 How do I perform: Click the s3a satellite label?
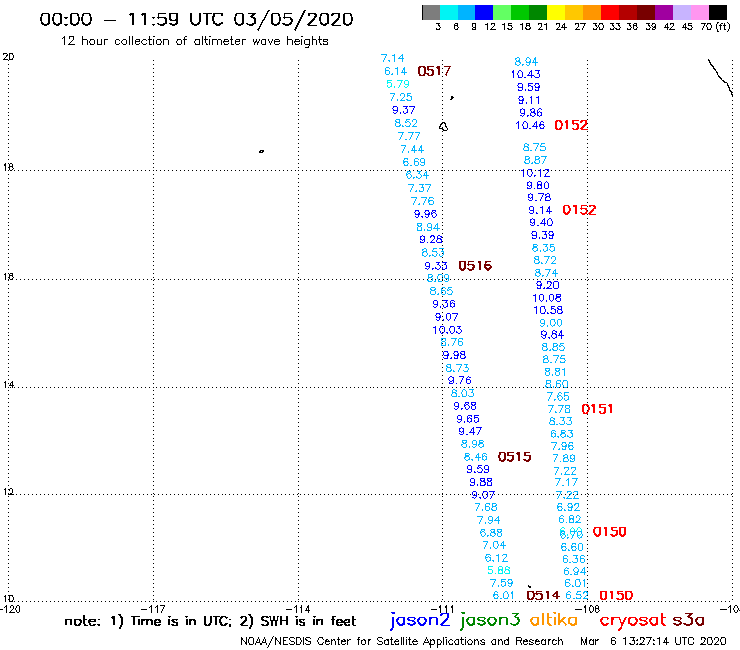click(x=688, y=620)
